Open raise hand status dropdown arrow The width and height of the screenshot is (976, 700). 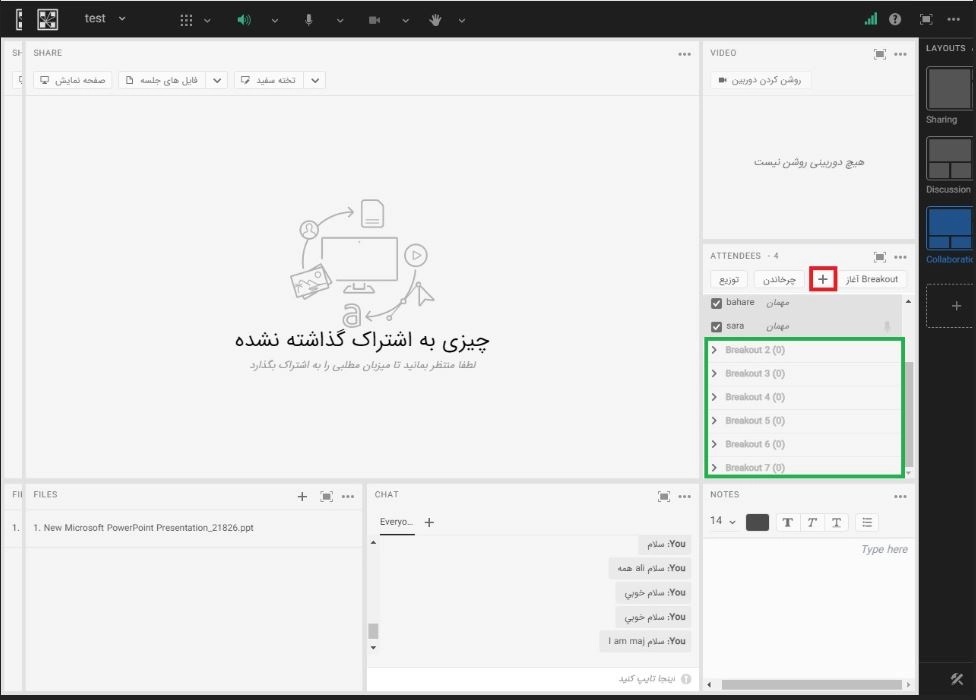tap(462, 21)
